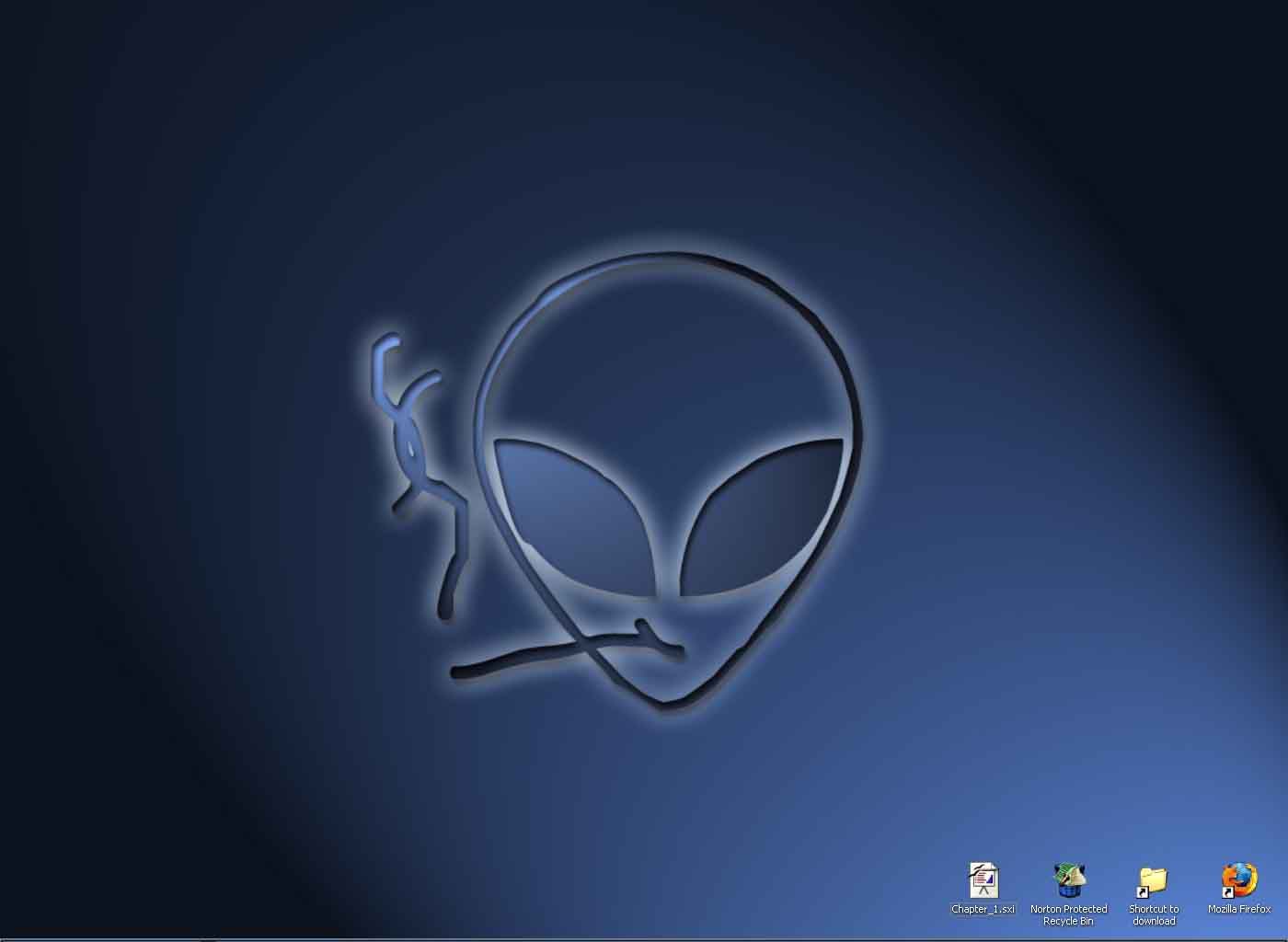The height and width of the screenshot is (942, 1288).
Task: Select the Chapter_1.sxi presentation file icon
Action: click(983, 880)
